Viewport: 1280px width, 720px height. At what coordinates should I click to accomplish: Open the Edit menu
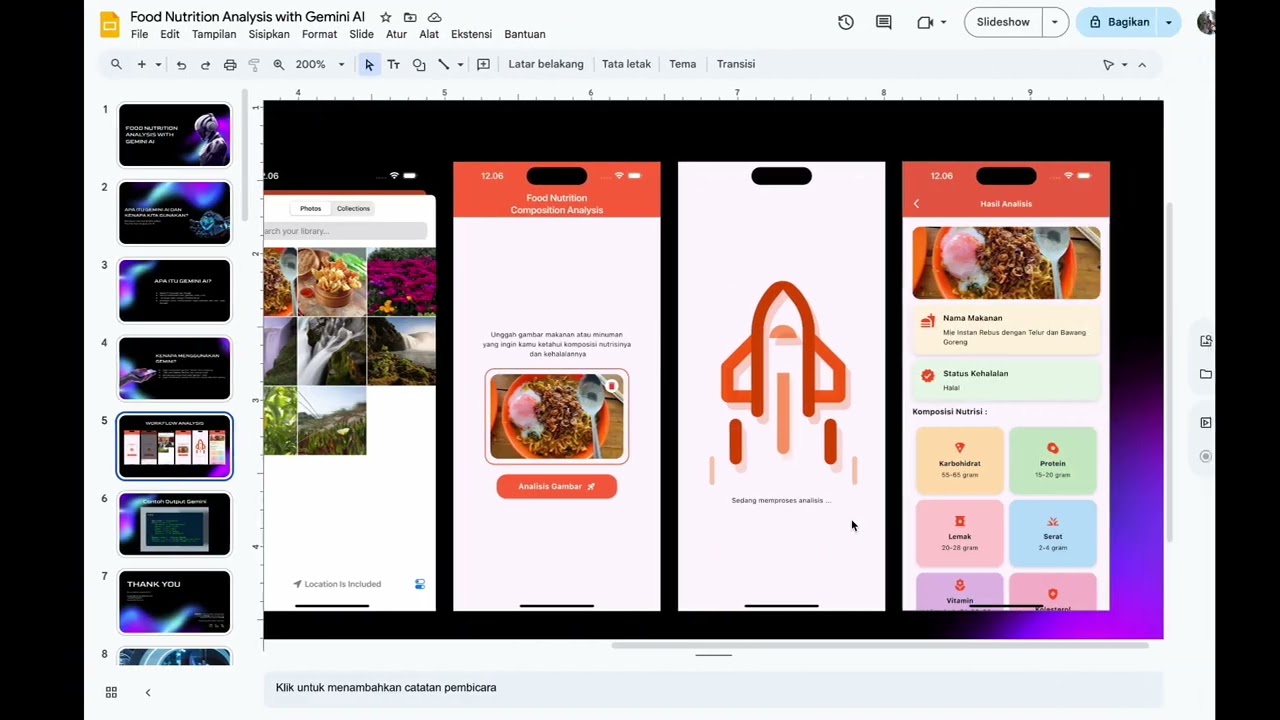pos(170,34)
